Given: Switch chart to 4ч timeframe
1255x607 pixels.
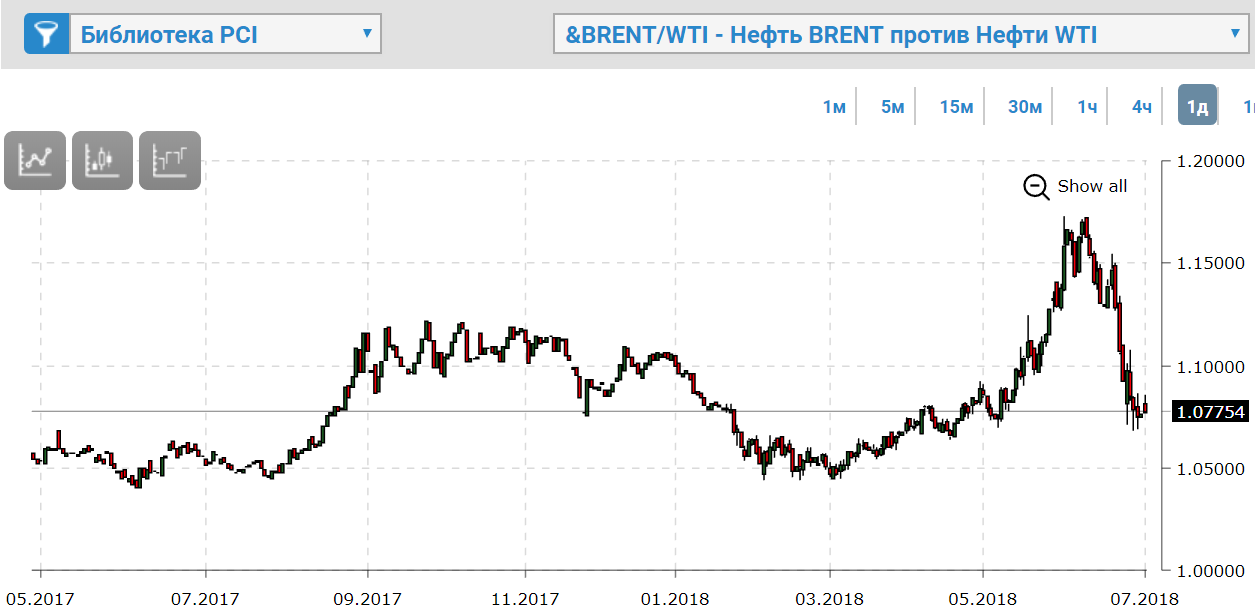Looking at the screenshot, I should pyautogui.click(x=1142, y=106).
